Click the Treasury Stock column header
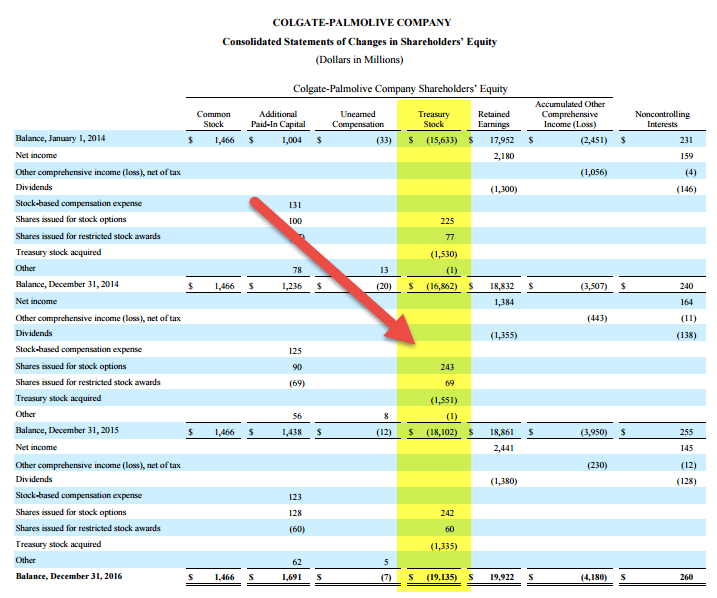The width and height of the screenshot is (717, 598). (433, 119)
